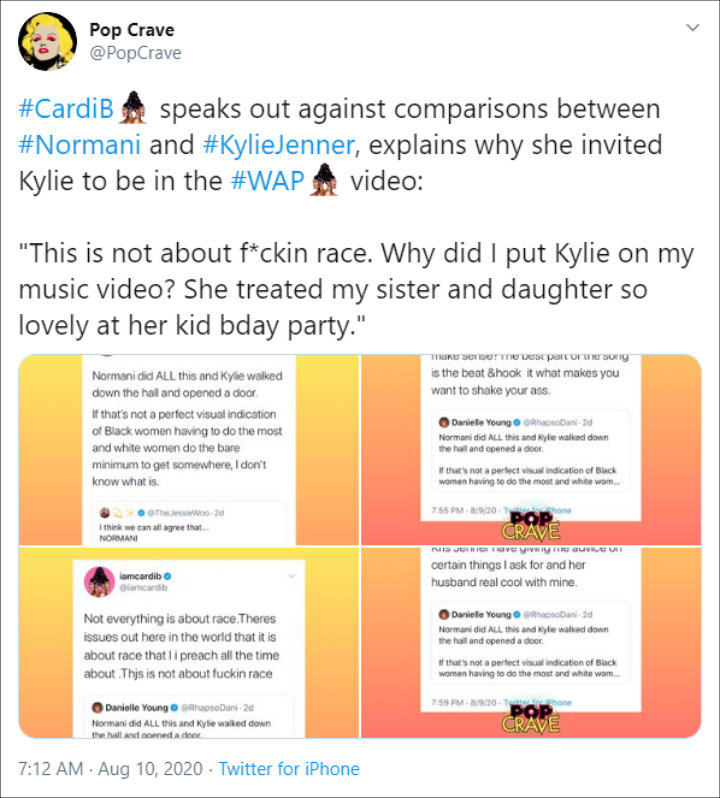The height and width of the screenshot is (798, 720).
Task: Open the #WAP hashtag
Action: coord(267,181)
